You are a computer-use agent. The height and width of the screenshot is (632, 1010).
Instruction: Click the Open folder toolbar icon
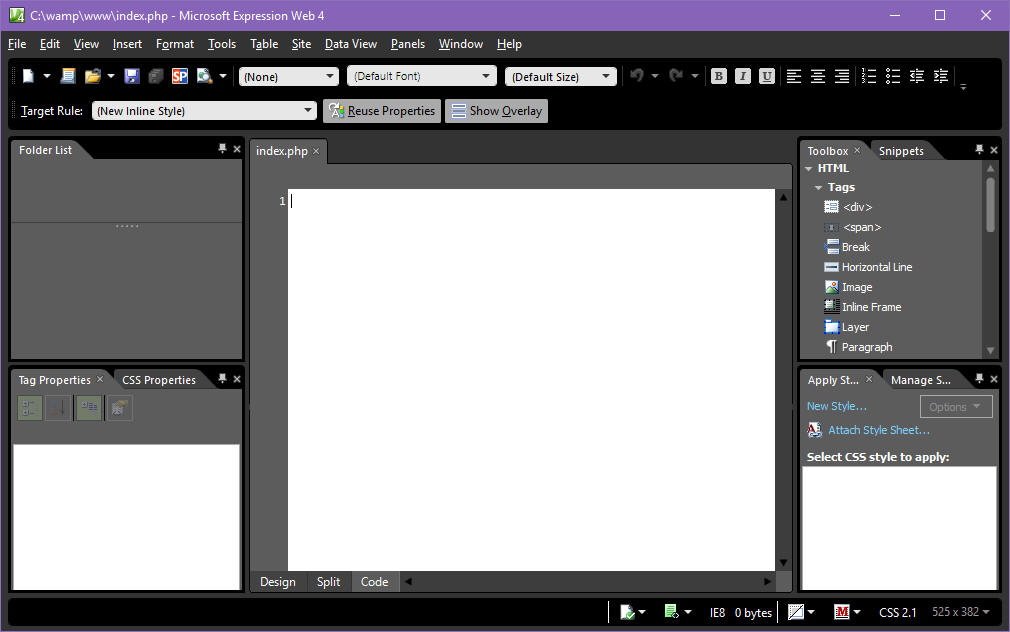pyautogui.click(x=93, y=76)
